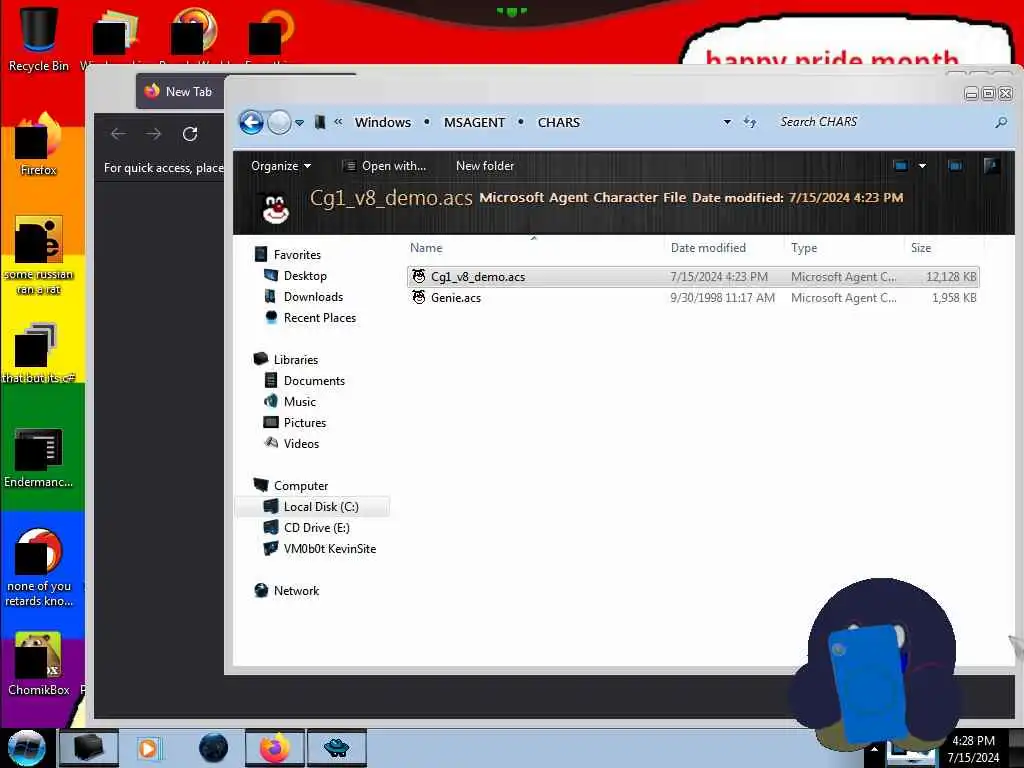Open 'that but its c#' desktop icon
The image size is (1024, 768).
point(39,353)
